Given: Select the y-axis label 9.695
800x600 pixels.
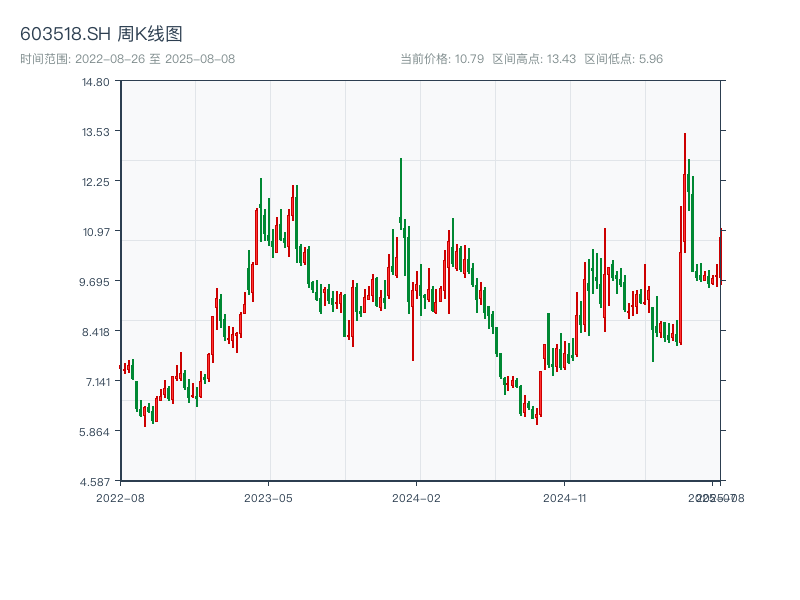Looking at the screenshot, I should point(94,282).
